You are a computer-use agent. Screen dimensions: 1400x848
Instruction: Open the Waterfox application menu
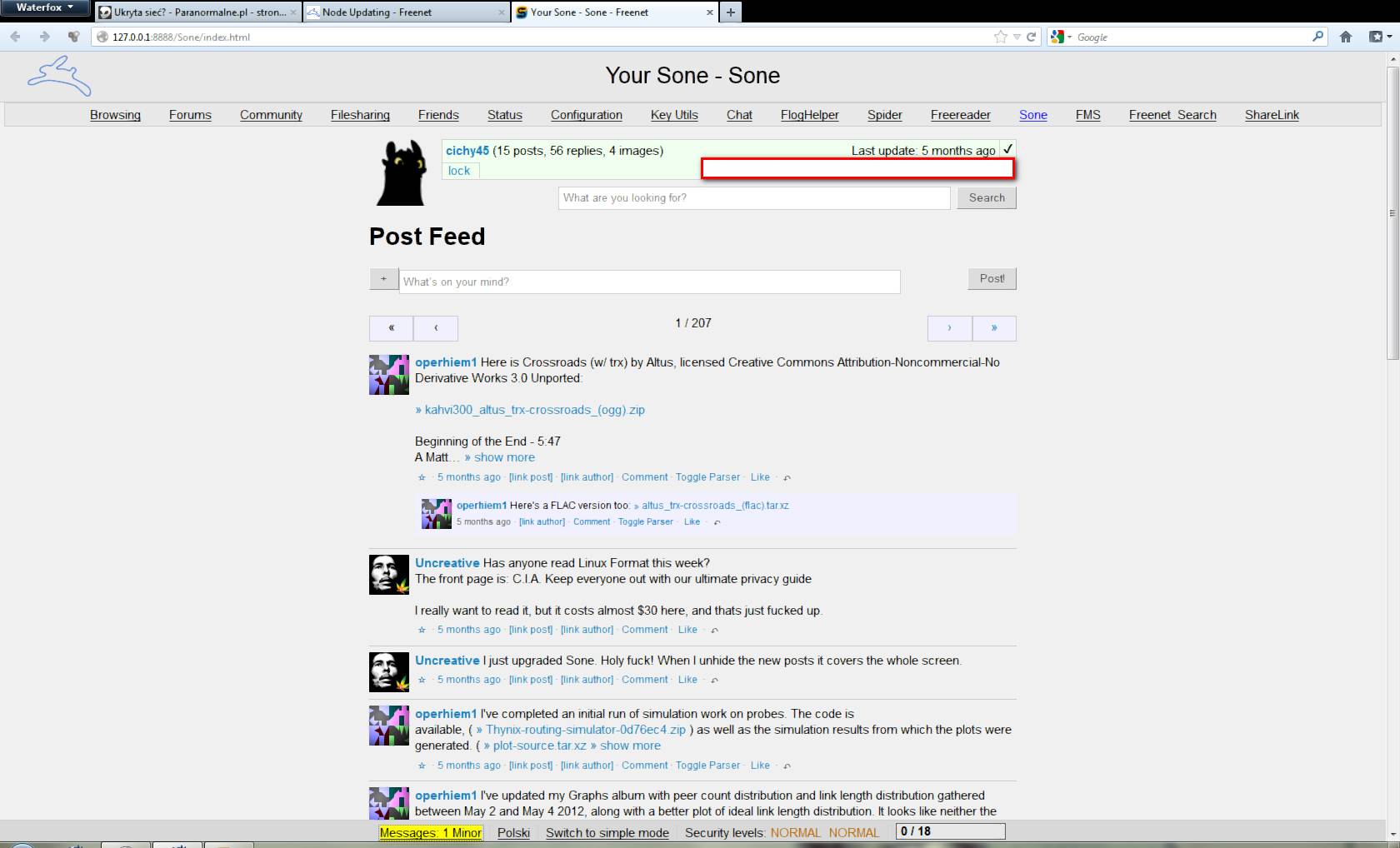45,7
